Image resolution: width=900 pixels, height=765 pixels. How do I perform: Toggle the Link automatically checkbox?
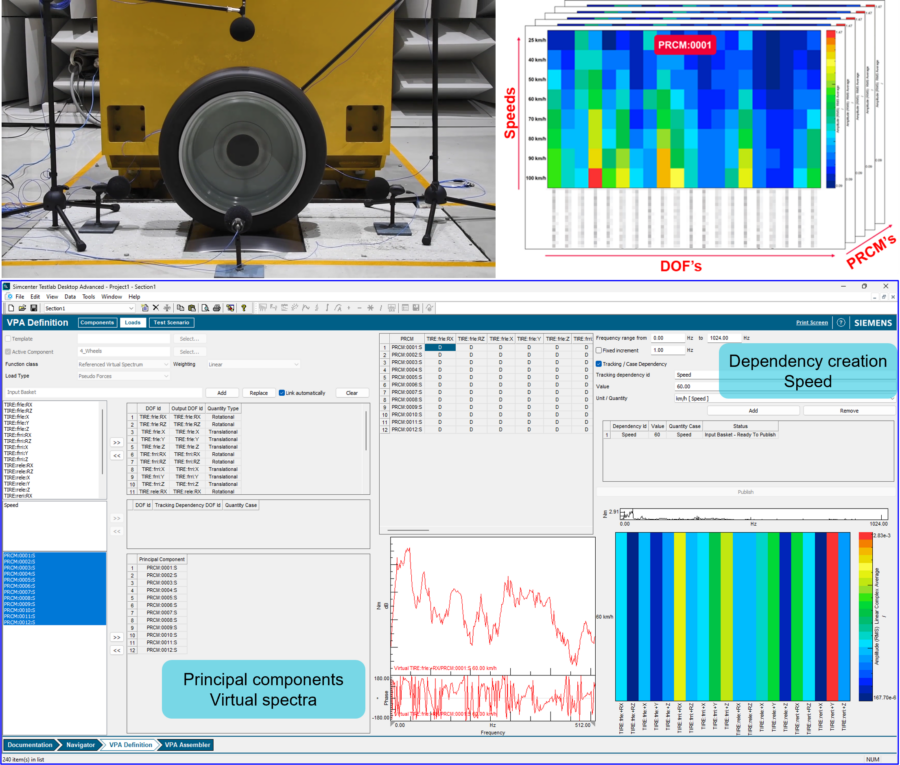pos(282,394)
